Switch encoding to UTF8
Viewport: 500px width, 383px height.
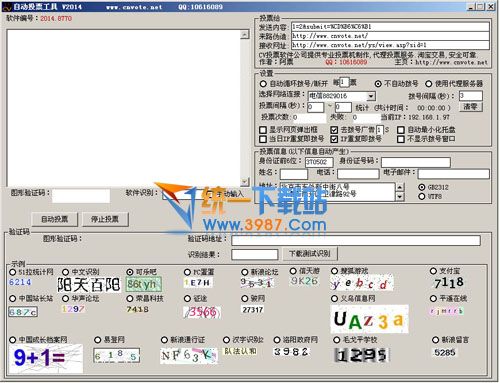click(422, 196)
